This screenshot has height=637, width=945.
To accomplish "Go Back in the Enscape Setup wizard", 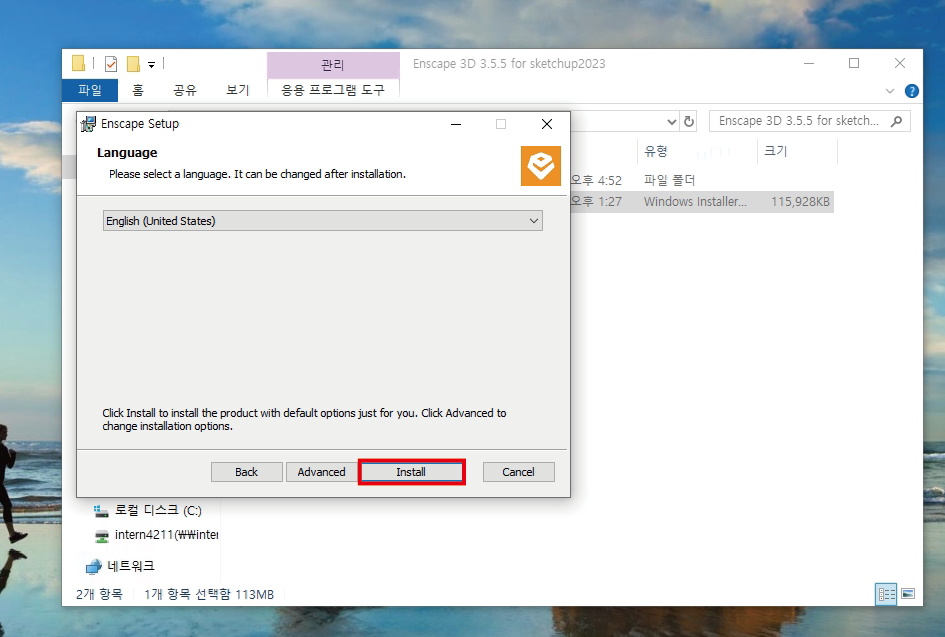I will pos(246,472).
